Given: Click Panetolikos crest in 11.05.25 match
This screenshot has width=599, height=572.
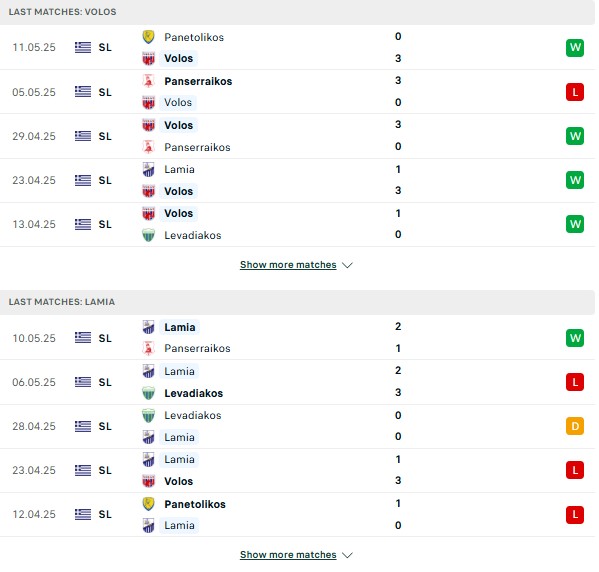Looking at the screenshot, I should [148, 37].
